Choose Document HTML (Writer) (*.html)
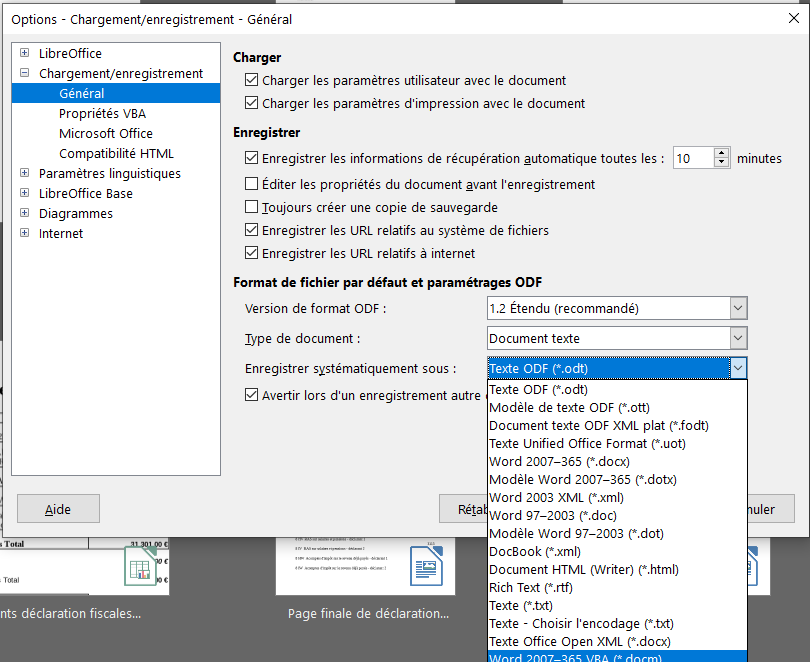This screenshot has width=810, height=662. pyautogui.click(x=617, y=570)
